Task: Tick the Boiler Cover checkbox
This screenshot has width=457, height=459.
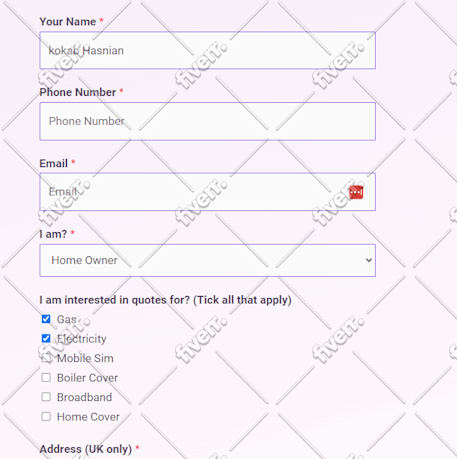Action: point(46,378)
